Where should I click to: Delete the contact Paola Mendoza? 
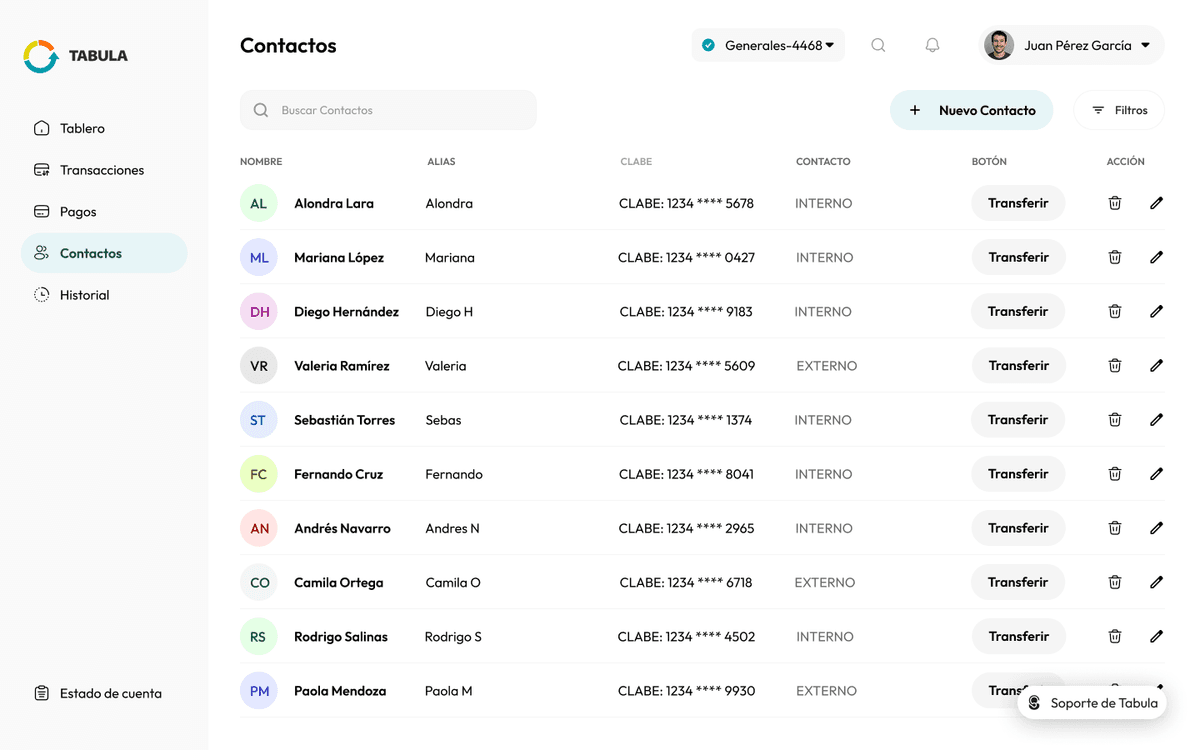coord(1115,690)
